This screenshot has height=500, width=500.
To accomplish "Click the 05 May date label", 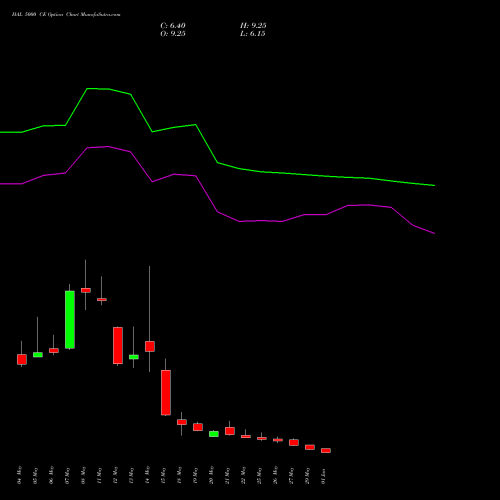I will tap(35, 475).
